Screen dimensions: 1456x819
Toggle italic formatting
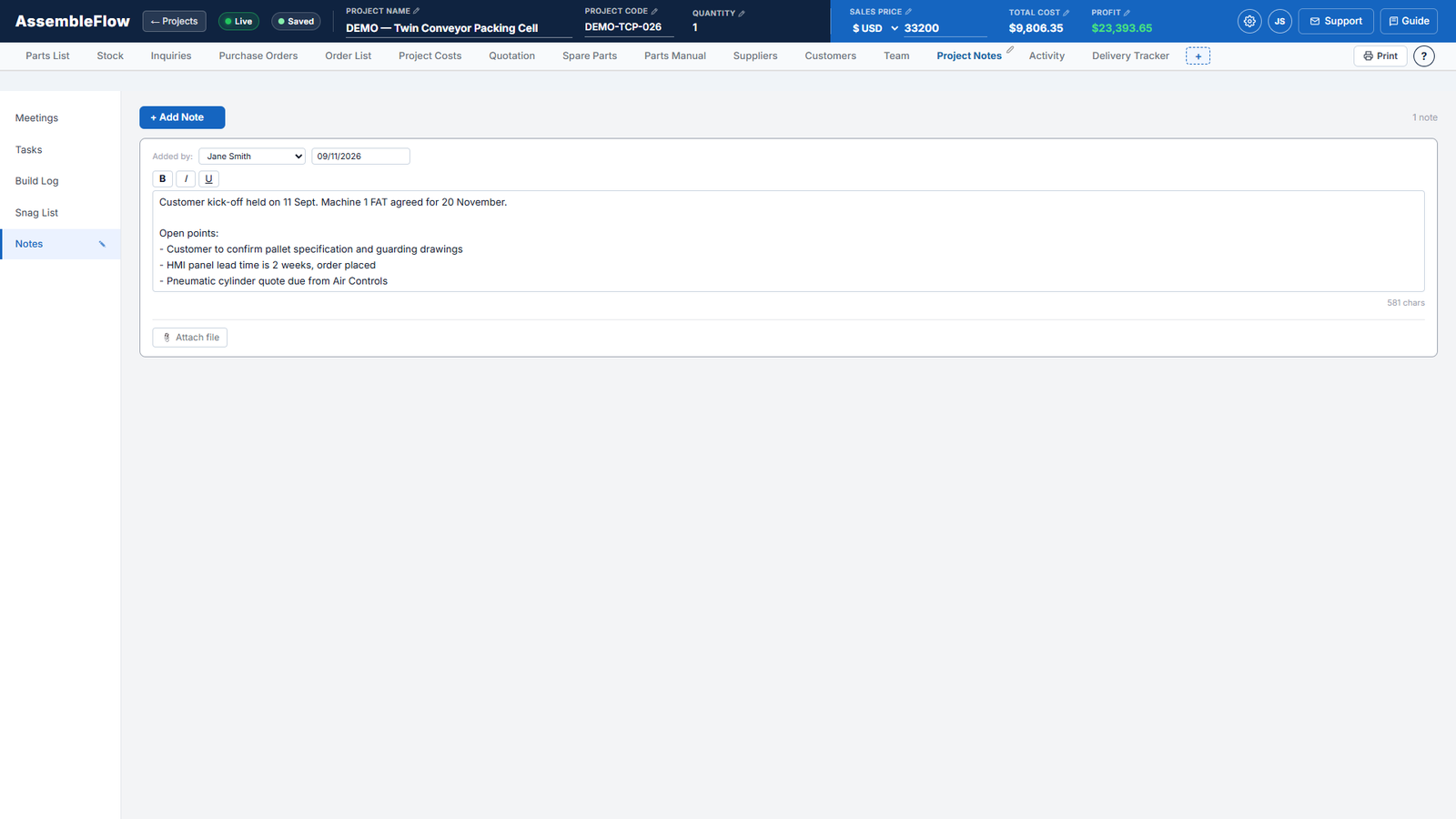186,179
